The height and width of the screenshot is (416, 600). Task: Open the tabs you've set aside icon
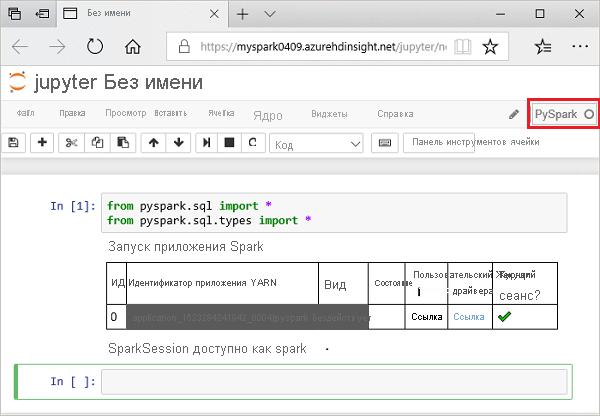(15, 14)
